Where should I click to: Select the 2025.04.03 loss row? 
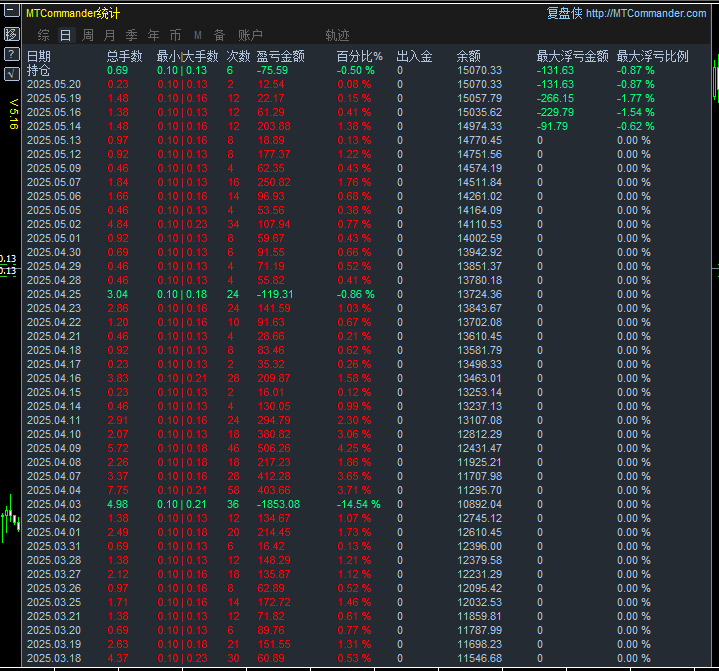(366, 504)
